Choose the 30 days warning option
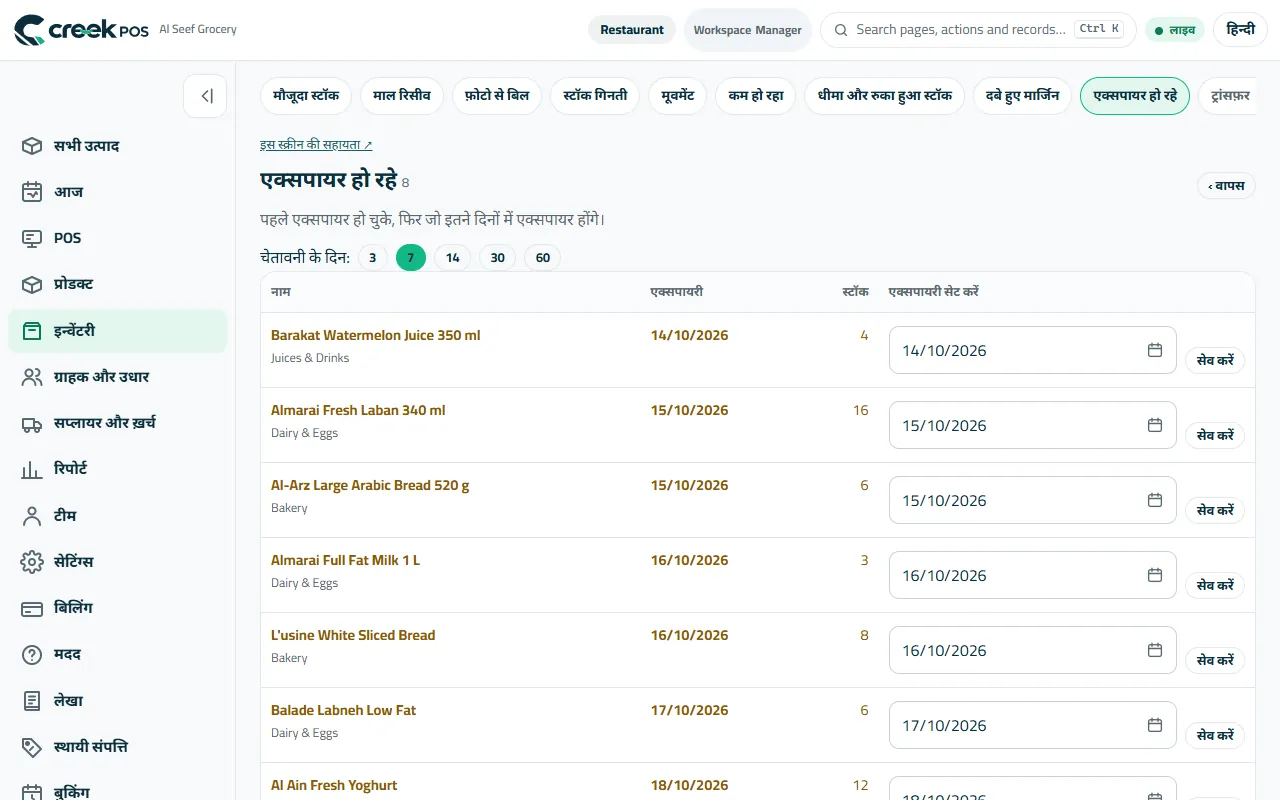 click(x=498, y=258)
